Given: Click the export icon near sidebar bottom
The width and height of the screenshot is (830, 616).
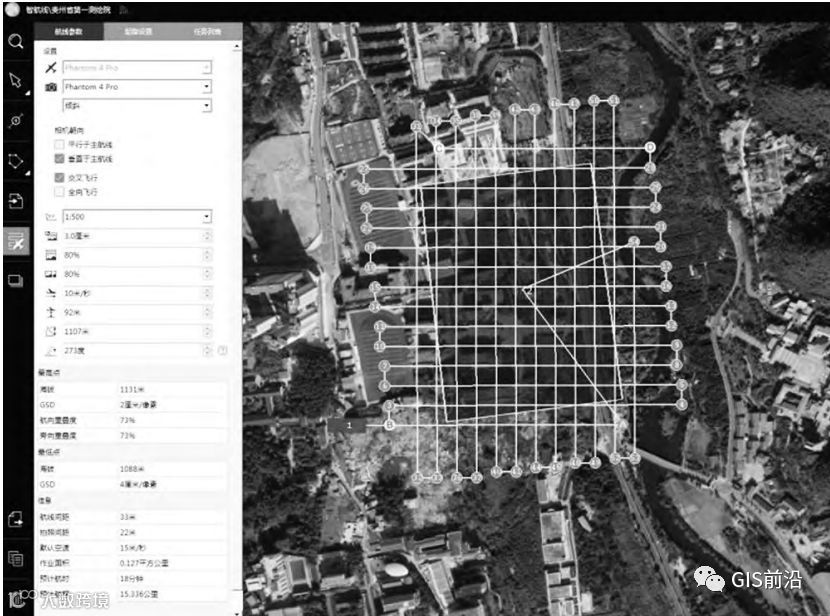Looking at the screenshot, I should click(16, 519).
